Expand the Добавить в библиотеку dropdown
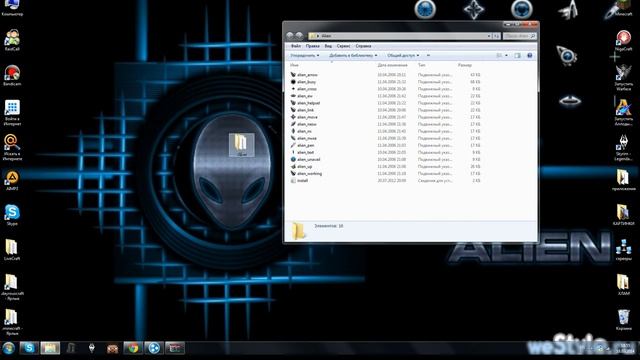This screenshot has height=360, width=640. tap(353, 56)
